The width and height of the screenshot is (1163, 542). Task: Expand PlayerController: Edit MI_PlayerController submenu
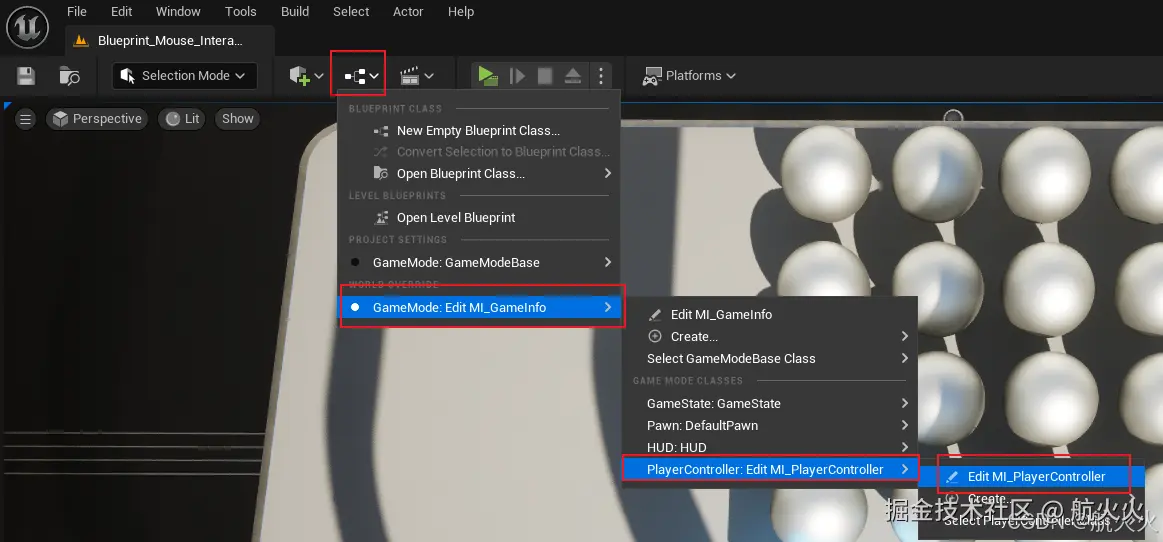770,469
